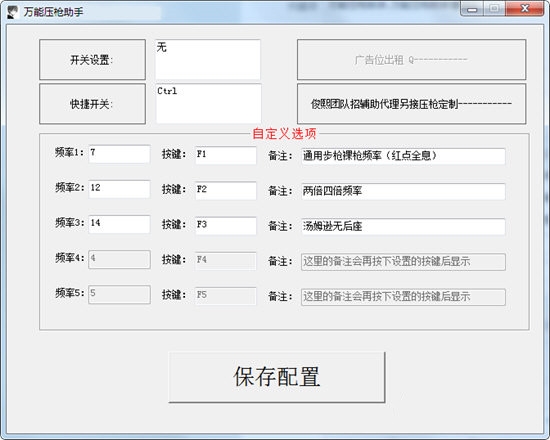Click the 频率5 value field
550x440 pixels.
pos(119,294)
